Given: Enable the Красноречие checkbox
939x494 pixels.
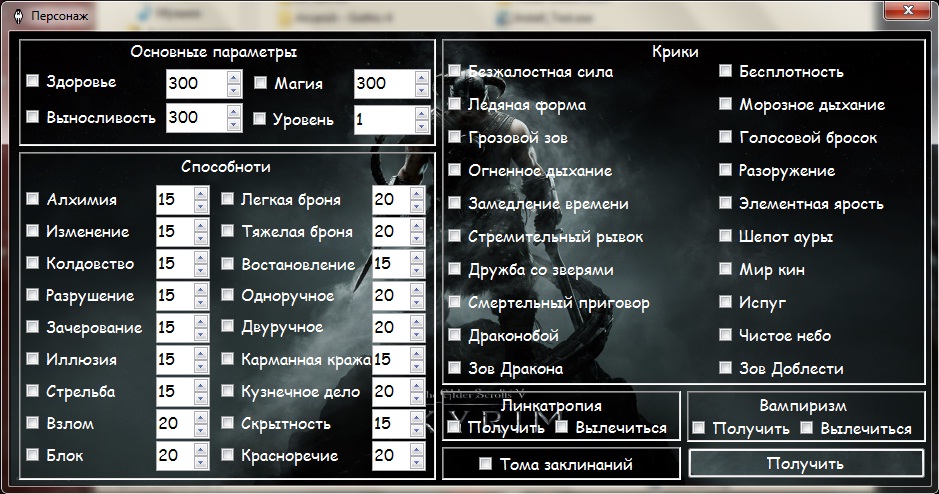Looking at the screenshot, I should (x=228, y=454).
